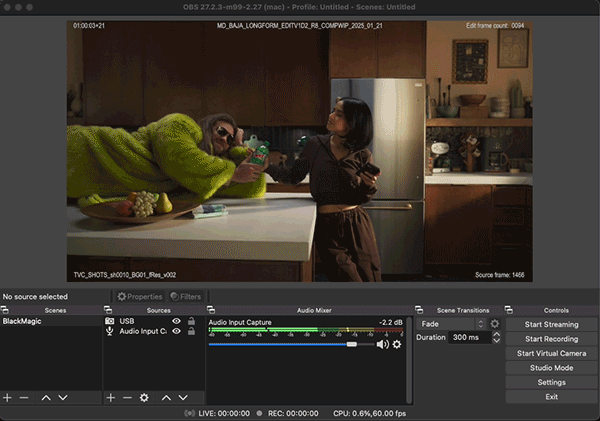Click the Audio Mixer scrollbar
Screen dimensions: 600x421
click(409, 360)
